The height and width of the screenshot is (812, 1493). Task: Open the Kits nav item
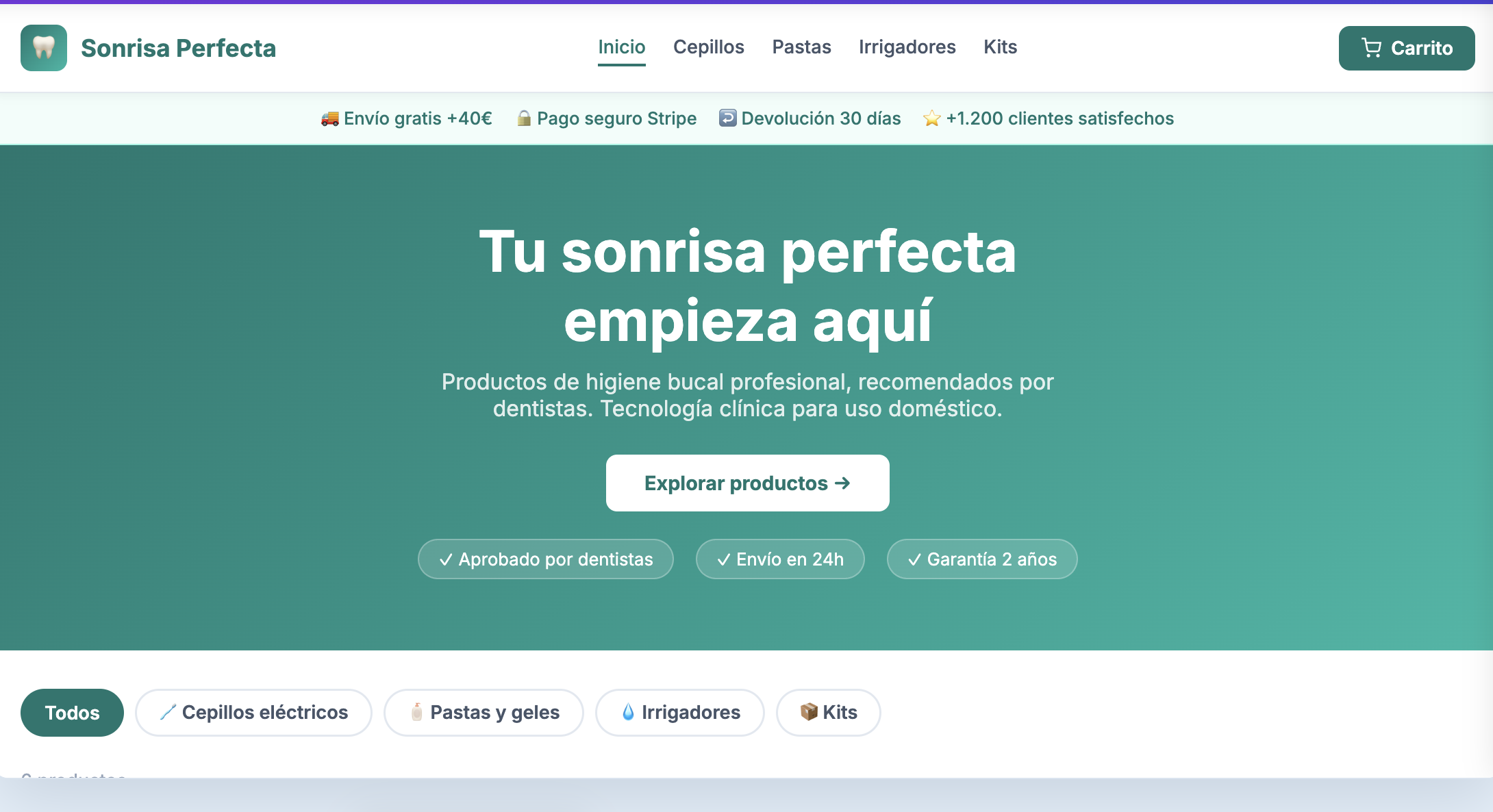(x=1001, y=47)
